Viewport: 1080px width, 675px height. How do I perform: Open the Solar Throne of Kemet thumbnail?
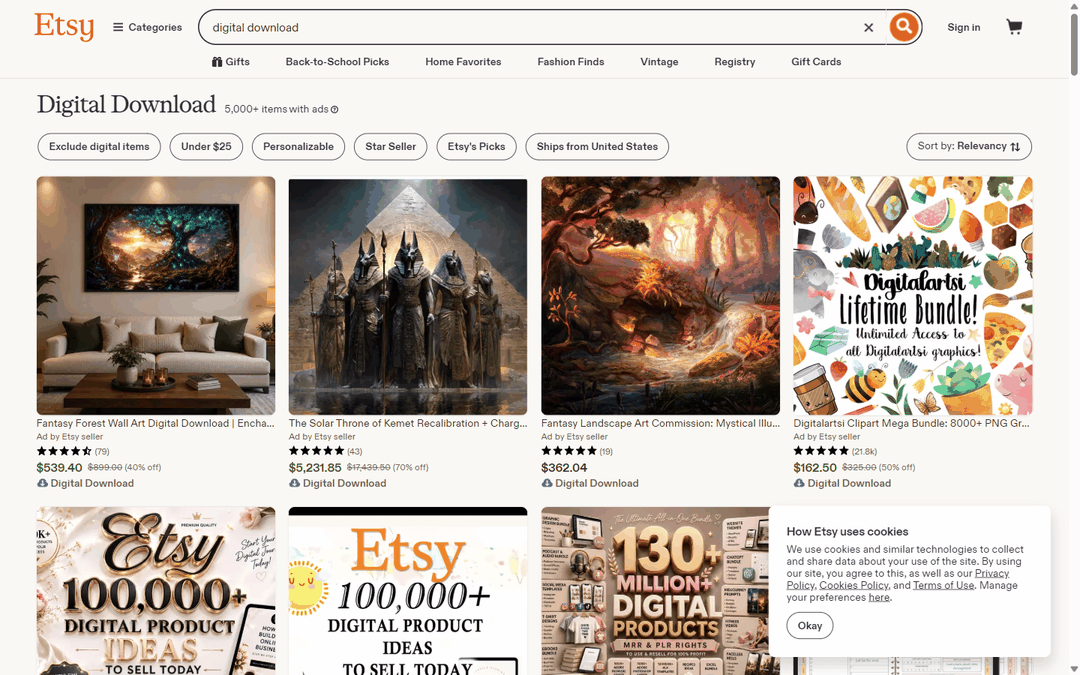click(408, 295)
